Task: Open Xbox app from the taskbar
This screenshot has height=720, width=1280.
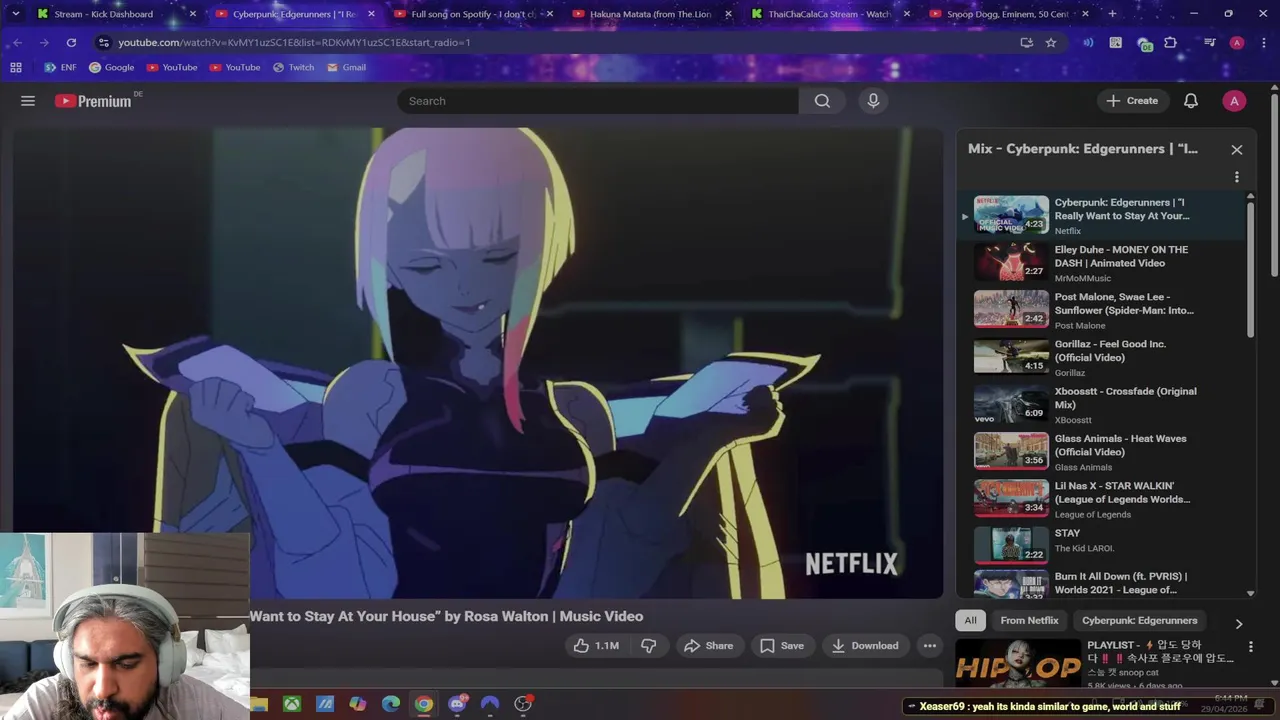Action: (292, 704)
